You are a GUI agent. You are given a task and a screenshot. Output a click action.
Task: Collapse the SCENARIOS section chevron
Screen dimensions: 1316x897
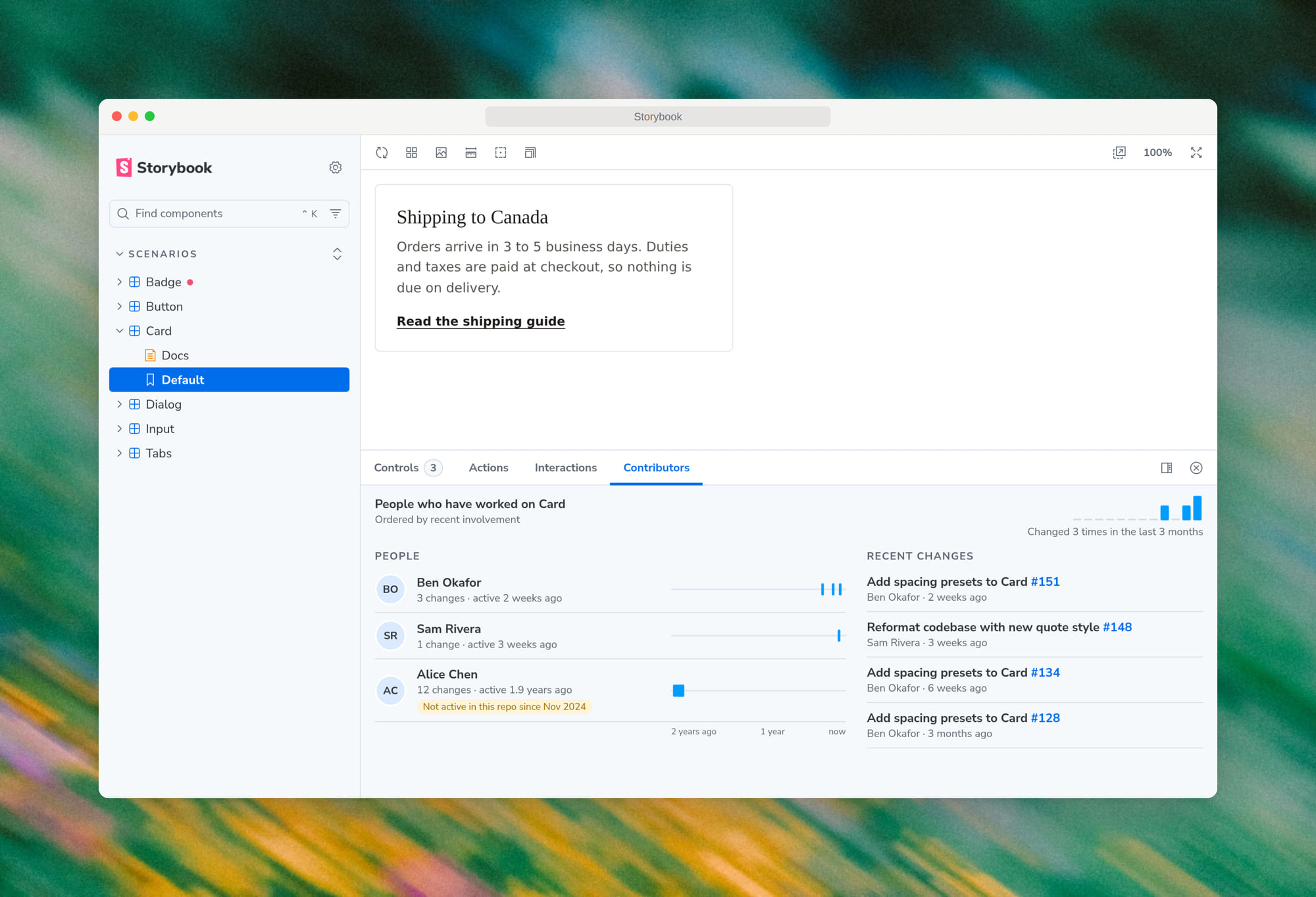pyautogui.click(x=120, y=254)
